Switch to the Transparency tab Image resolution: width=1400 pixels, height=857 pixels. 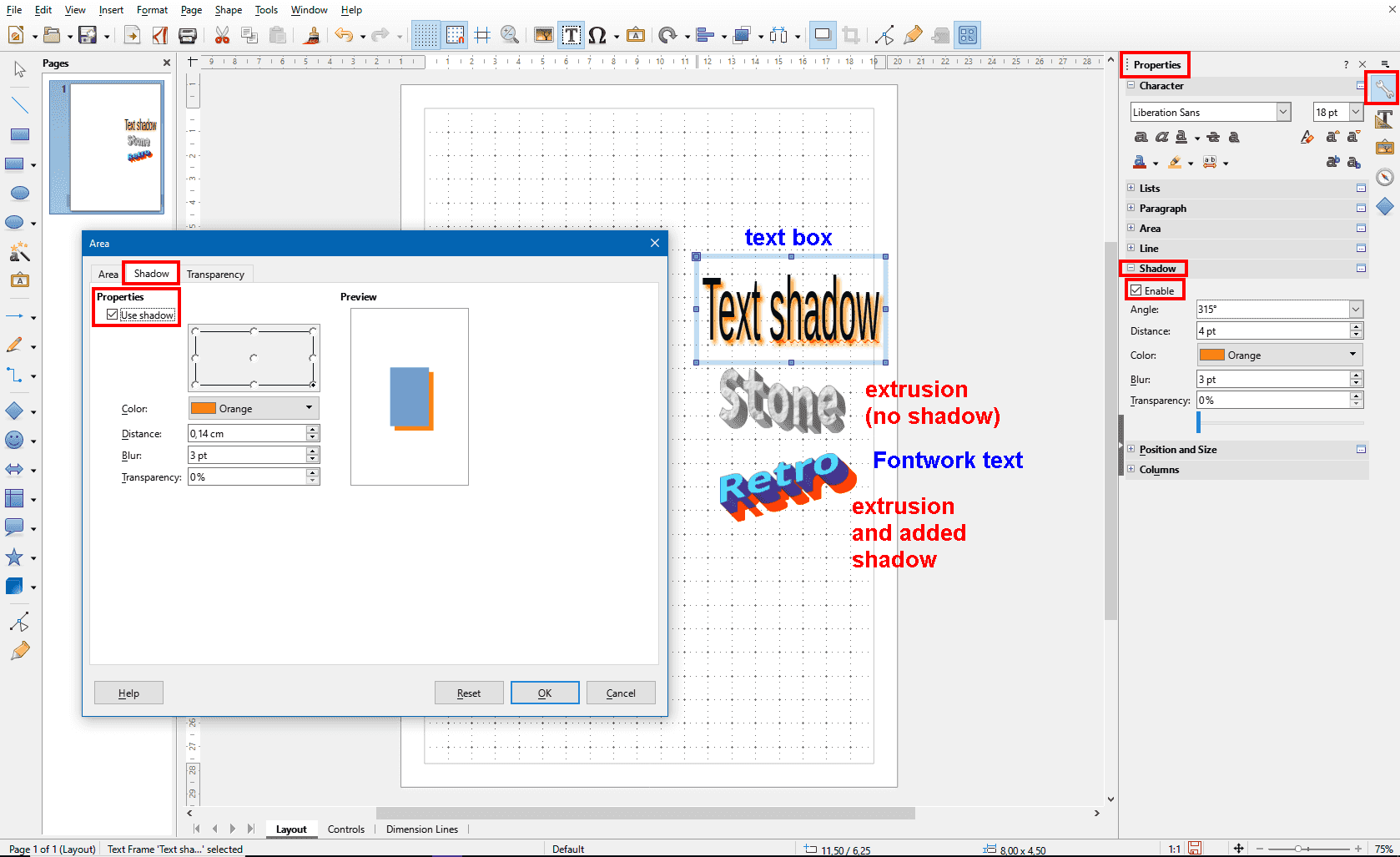[215, 275]
